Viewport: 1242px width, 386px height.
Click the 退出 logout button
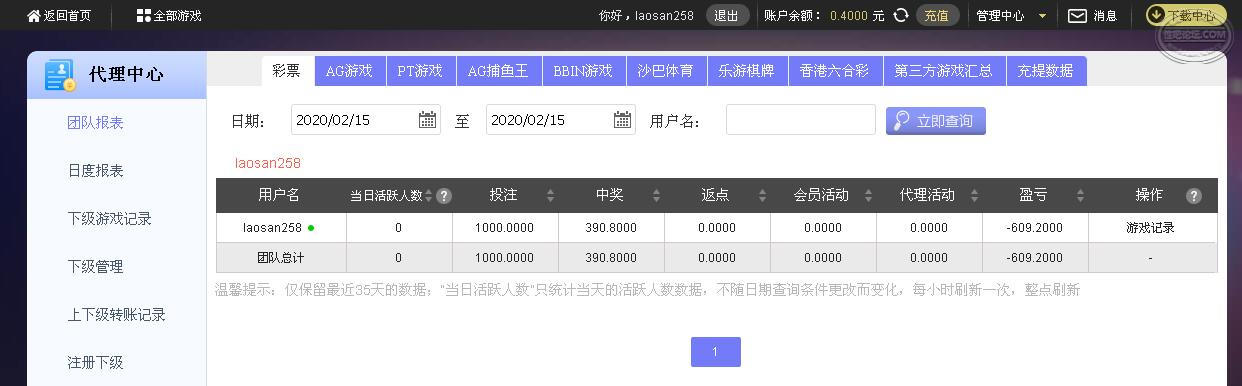pos(727,15)
